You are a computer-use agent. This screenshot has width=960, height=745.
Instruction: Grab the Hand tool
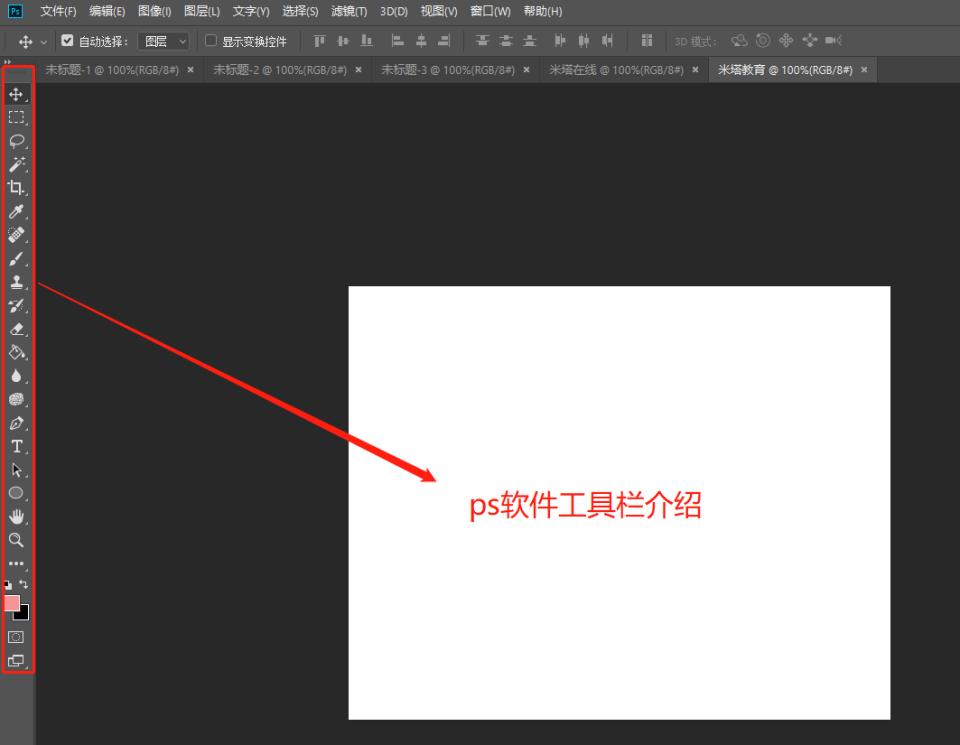tap(16, 516)
